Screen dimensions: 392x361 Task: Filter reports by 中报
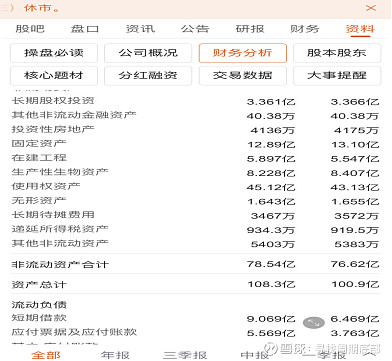(x=255, y=355)
